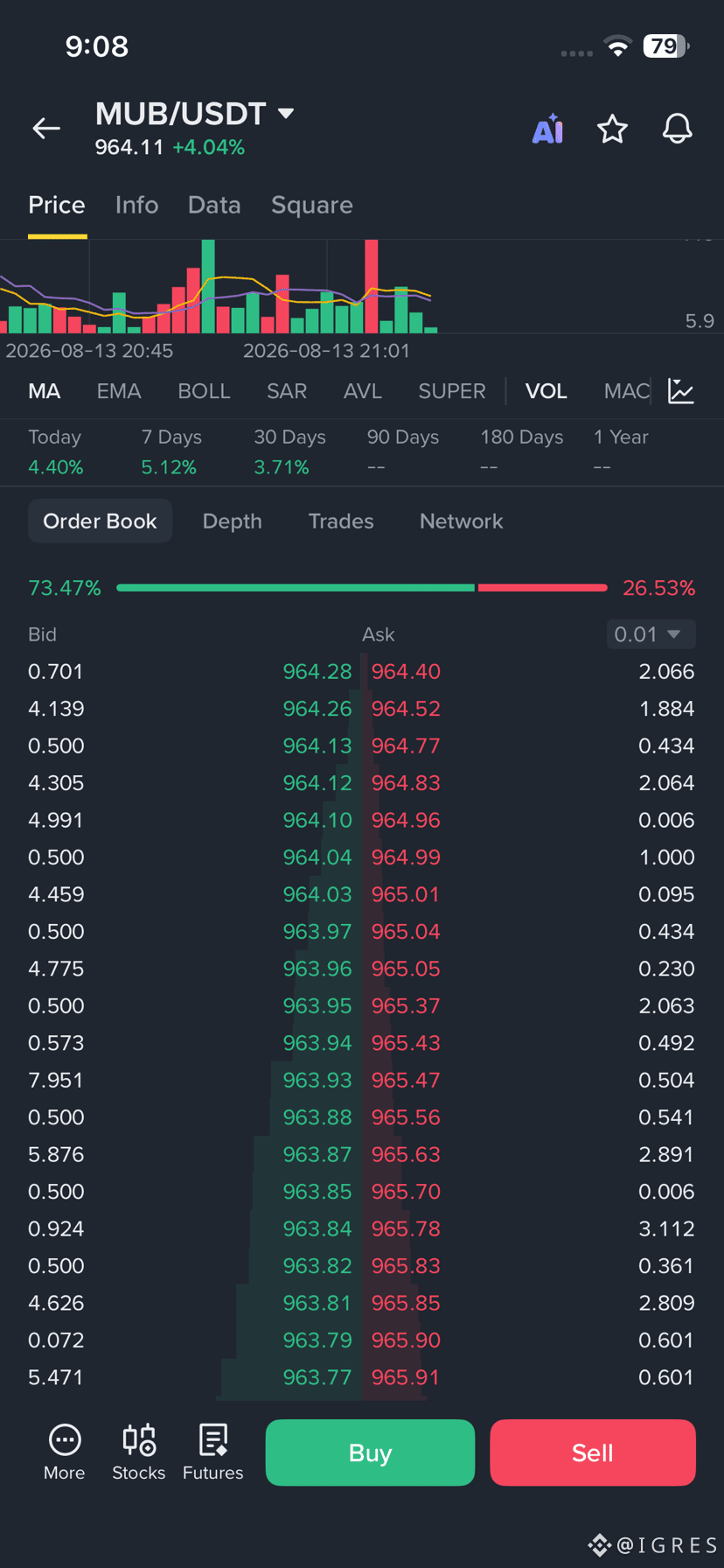Open the More menu icon
The image size is (724, 1568).
coord(65,1452)
